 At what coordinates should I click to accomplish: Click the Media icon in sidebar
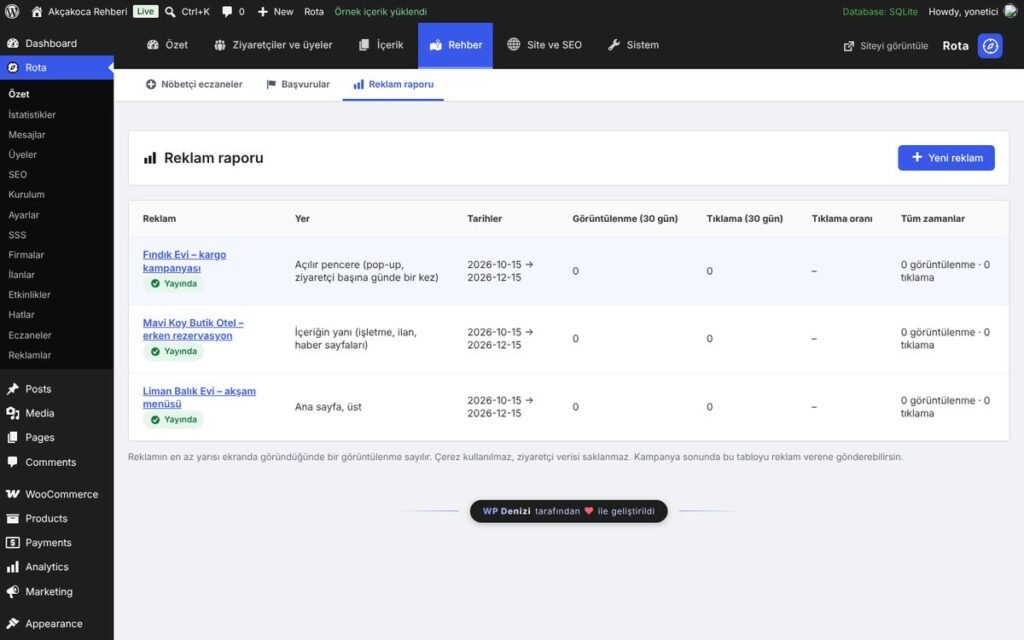[x=12, y=413]
